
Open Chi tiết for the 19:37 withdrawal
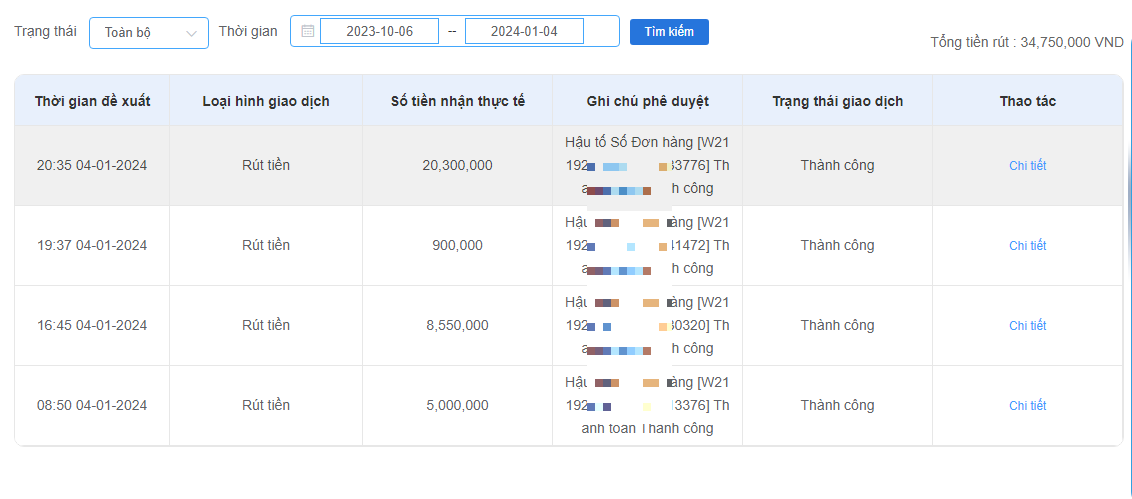pyautogui.click(x=1027, y=246)
